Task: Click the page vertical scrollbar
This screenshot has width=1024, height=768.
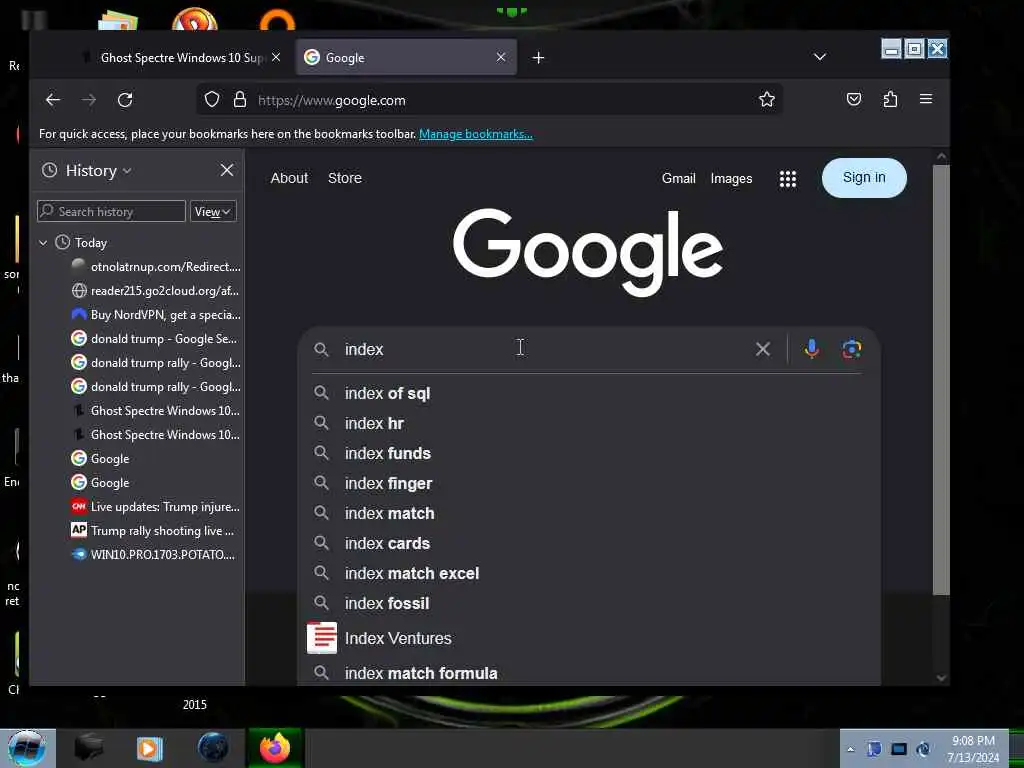Action: click(941, 379)
